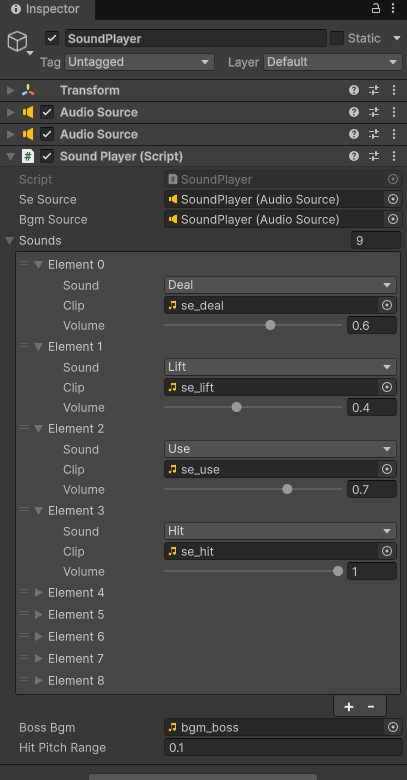
Task: Click the Element 0 Volume slider
Action: click(253, 325)
